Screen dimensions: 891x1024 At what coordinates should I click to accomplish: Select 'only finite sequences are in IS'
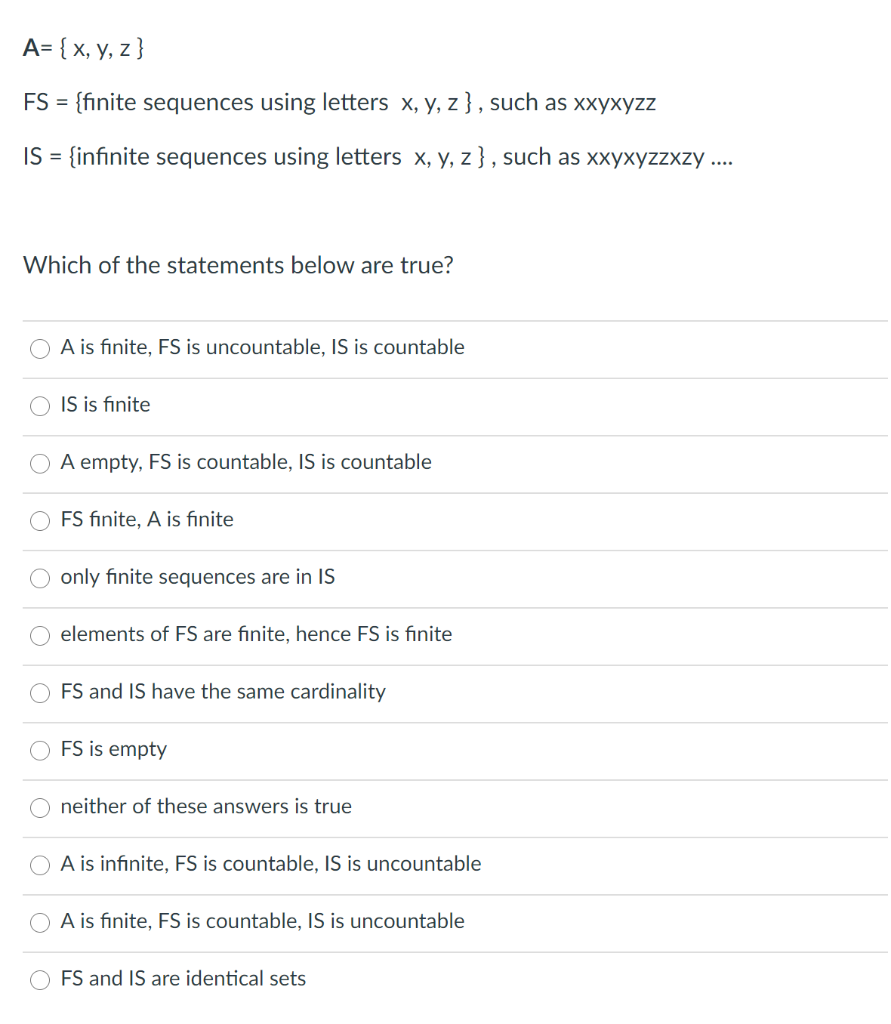39,578
